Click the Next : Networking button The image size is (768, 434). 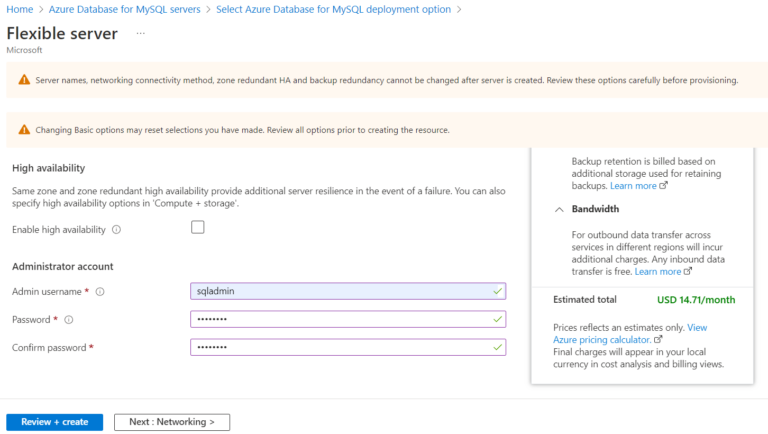pyautogui.click(x=171, y=422)
